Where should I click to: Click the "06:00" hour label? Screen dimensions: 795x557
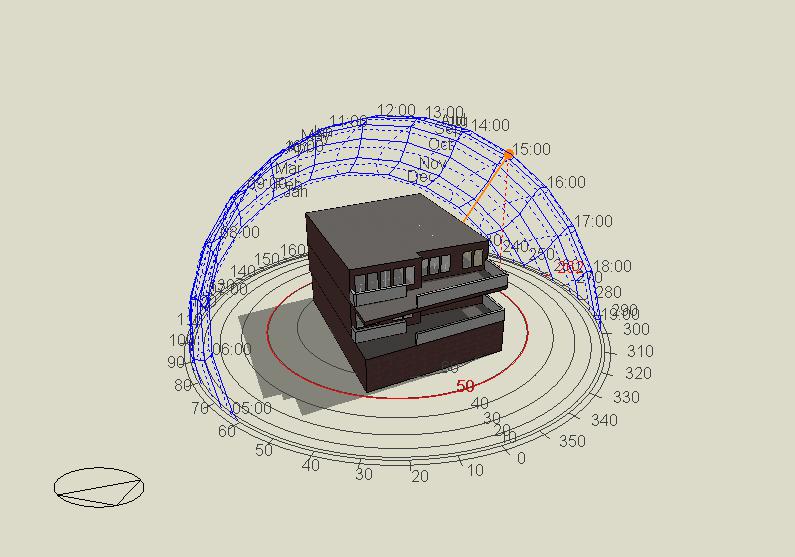[232, 349]
